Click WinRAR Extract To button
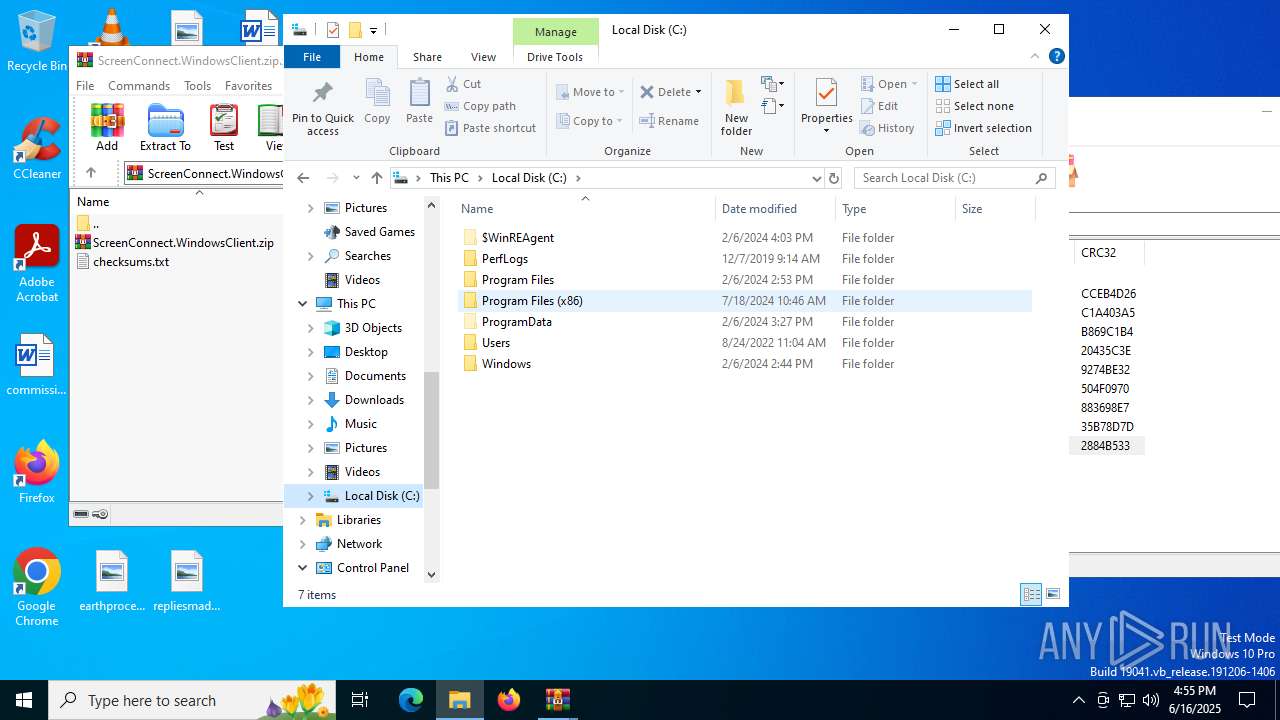The image size is (1280, 720). click(x=165, y=128)
